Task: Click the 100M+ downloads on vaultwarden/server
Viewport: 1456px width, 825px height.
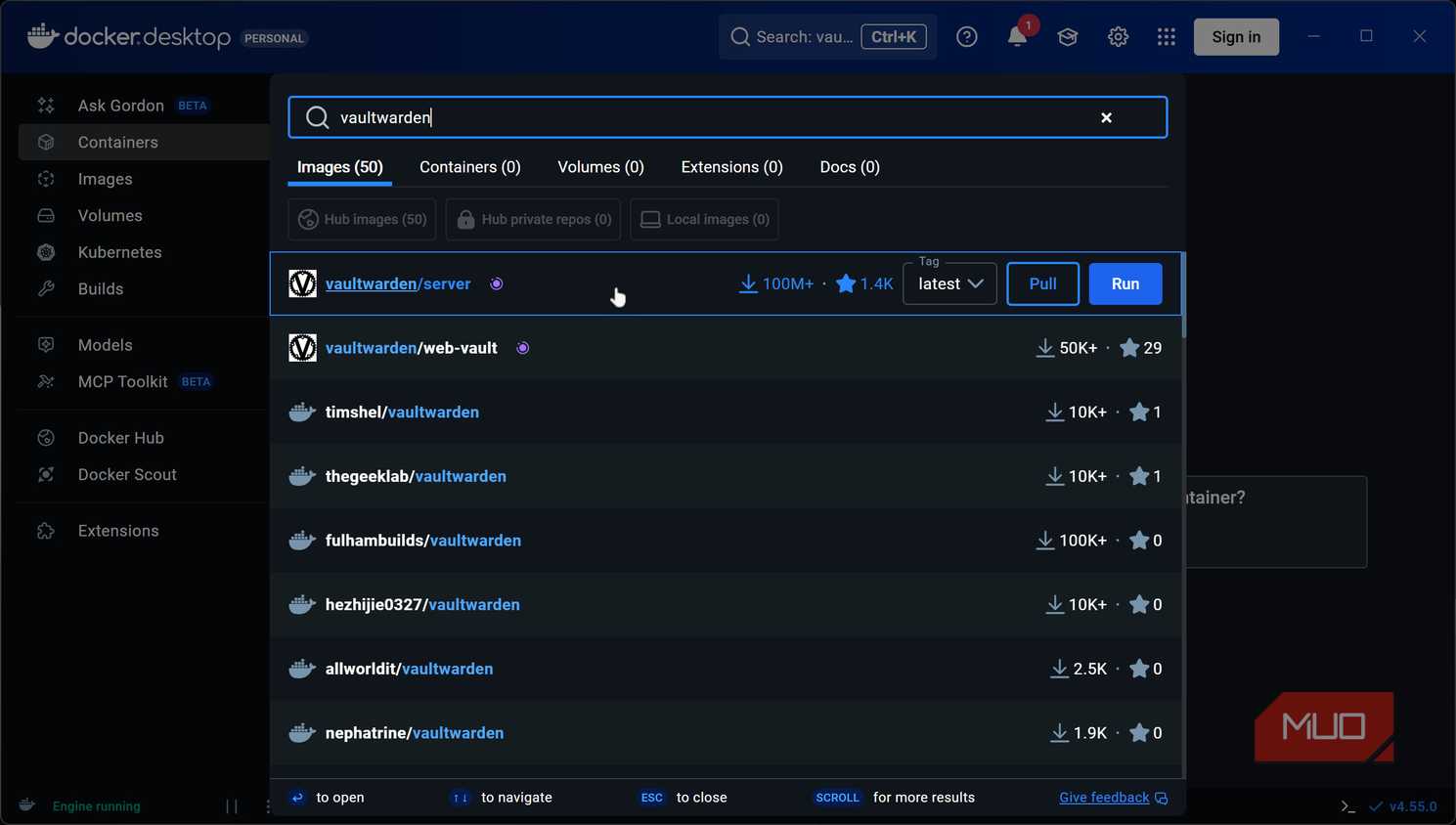Action: 776,283
